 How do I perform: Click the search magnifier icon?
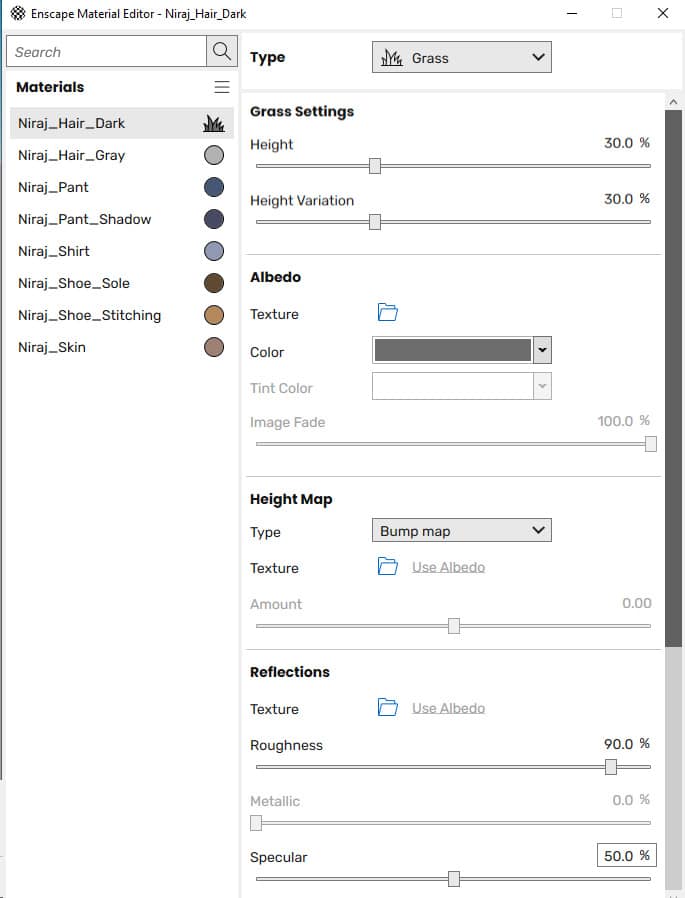220,51
